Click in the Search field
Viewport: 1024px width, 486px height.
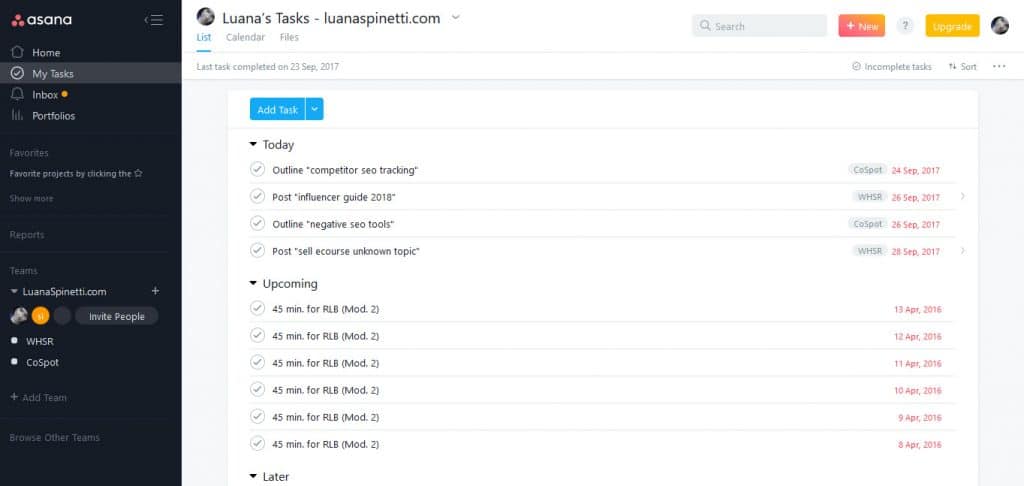point(765,26)
